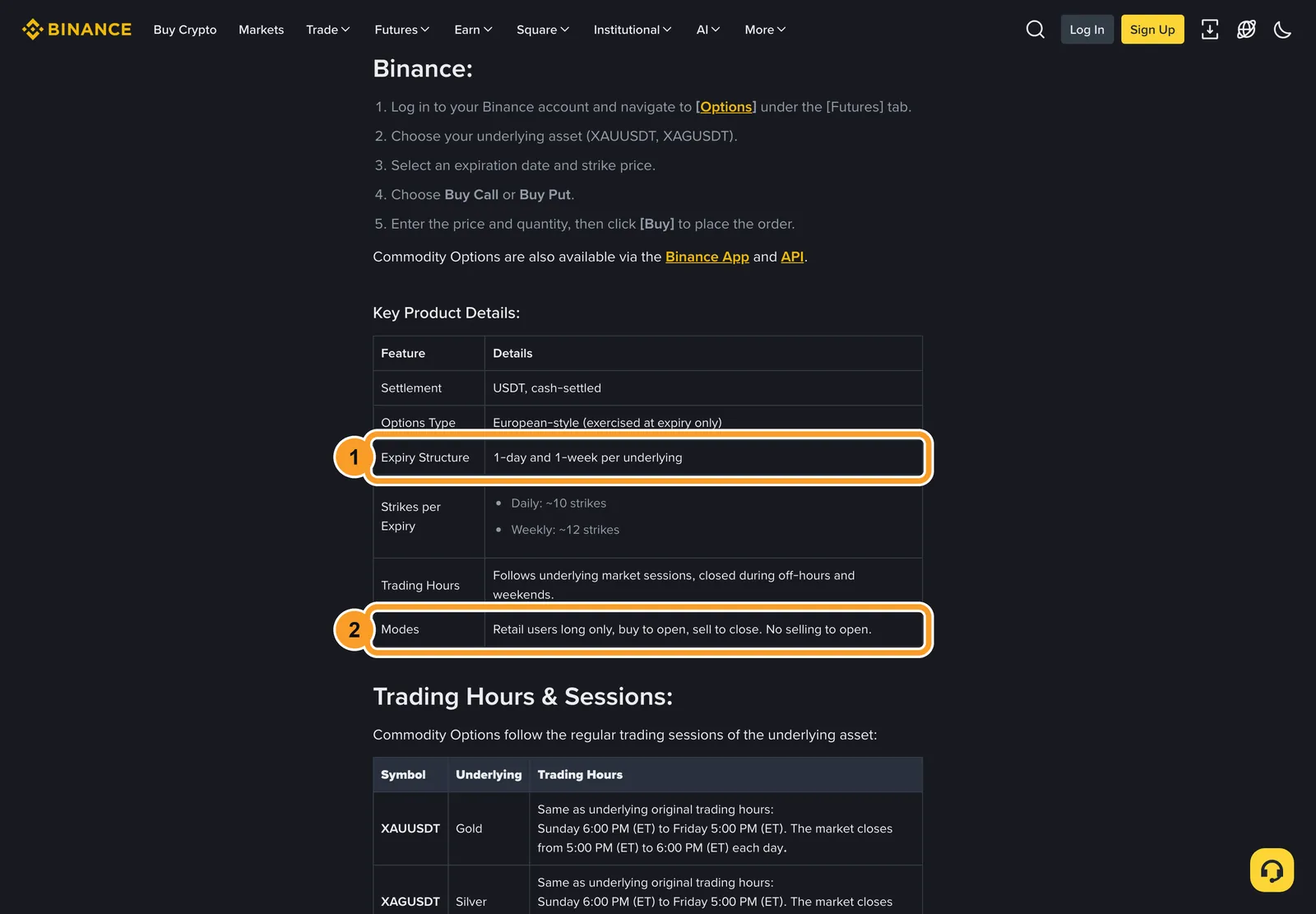Click the 'Settlement' feature cell

(429, 387)
